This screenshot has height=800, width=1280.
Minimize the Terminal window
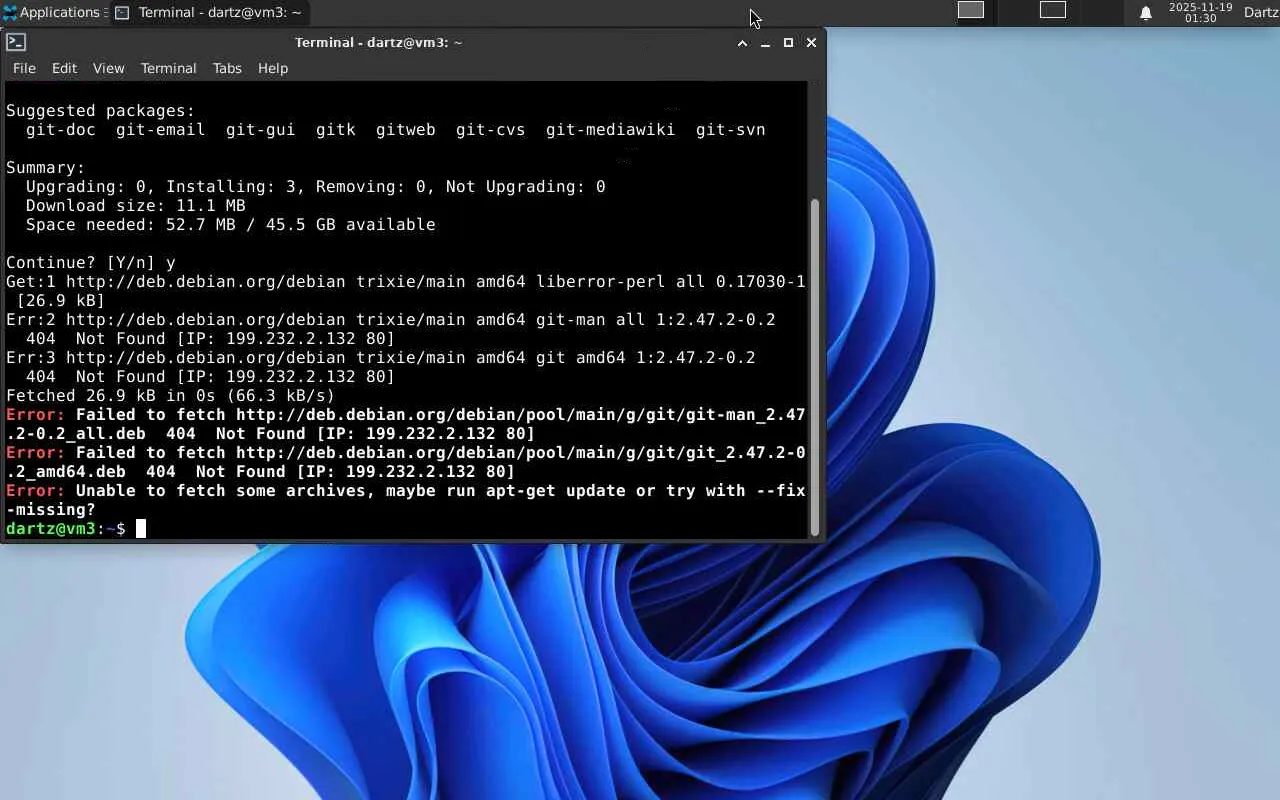[765, 43]
